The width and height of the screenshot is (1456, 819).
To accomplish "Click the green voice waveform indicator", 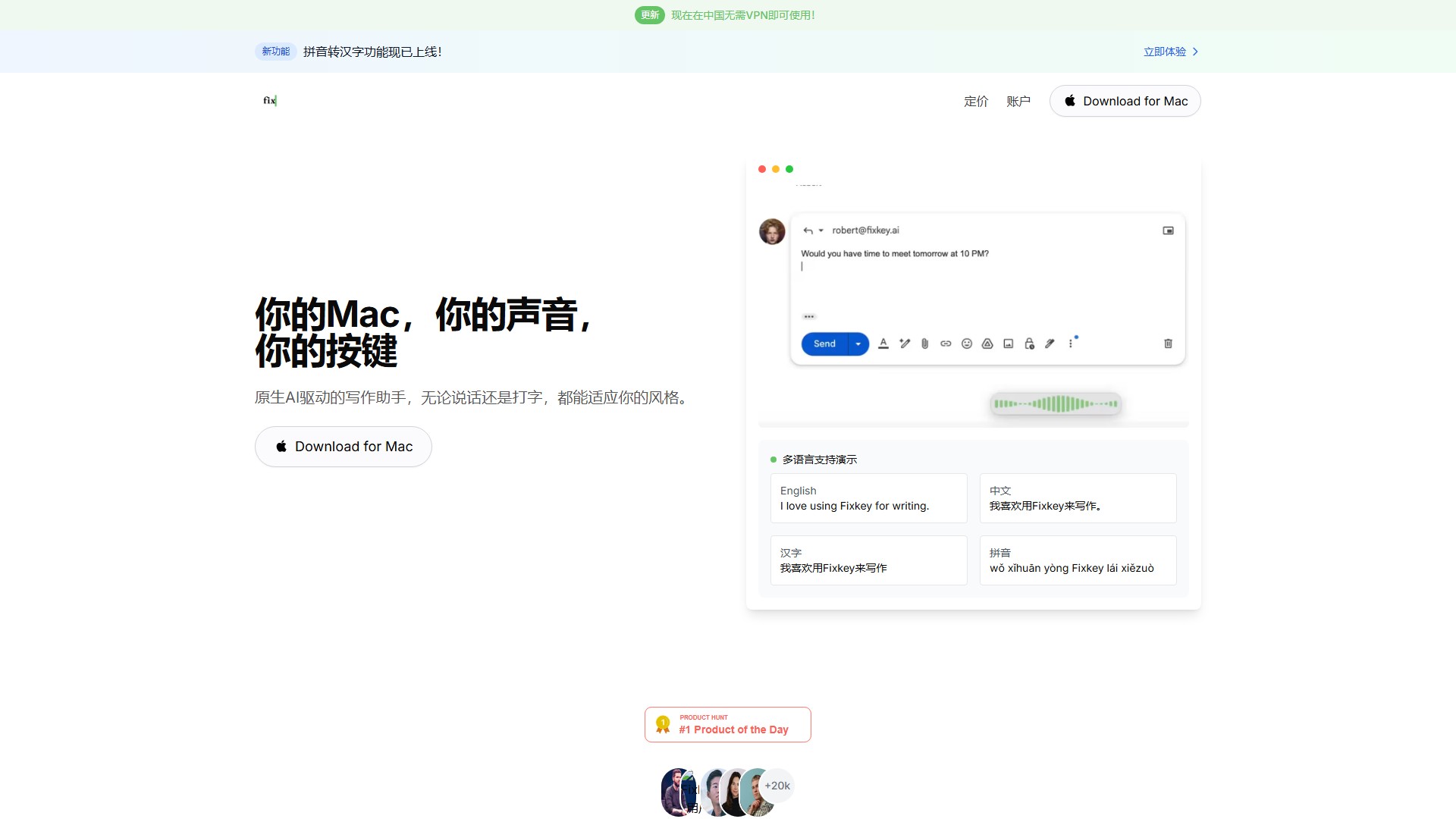I will click(x=1056, y=404).
